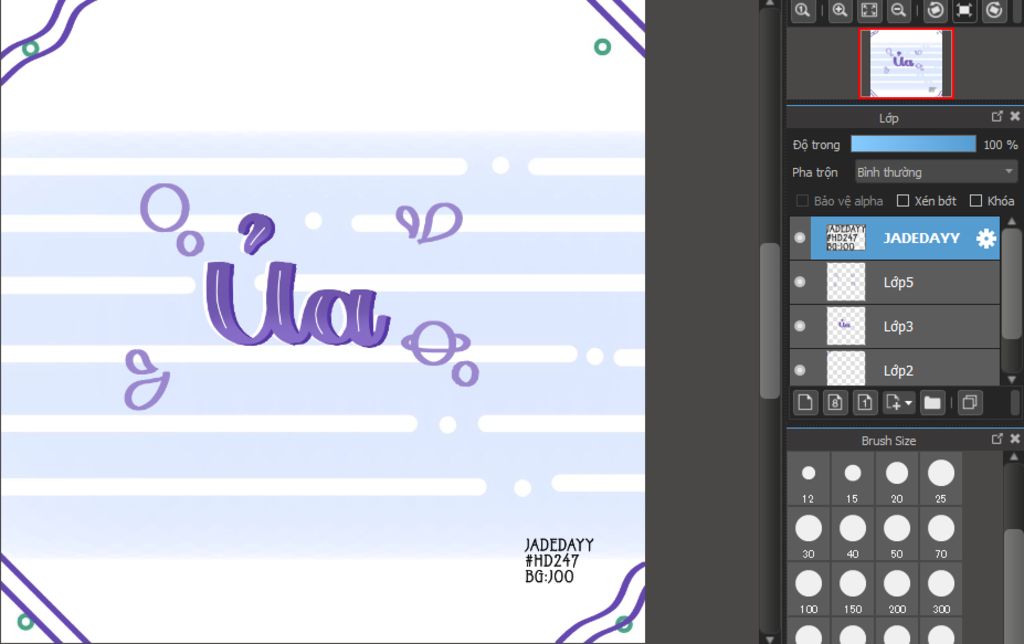Close the Brush Size panel
This screenshot has height=644, width=1024.
click(1015, 439)
